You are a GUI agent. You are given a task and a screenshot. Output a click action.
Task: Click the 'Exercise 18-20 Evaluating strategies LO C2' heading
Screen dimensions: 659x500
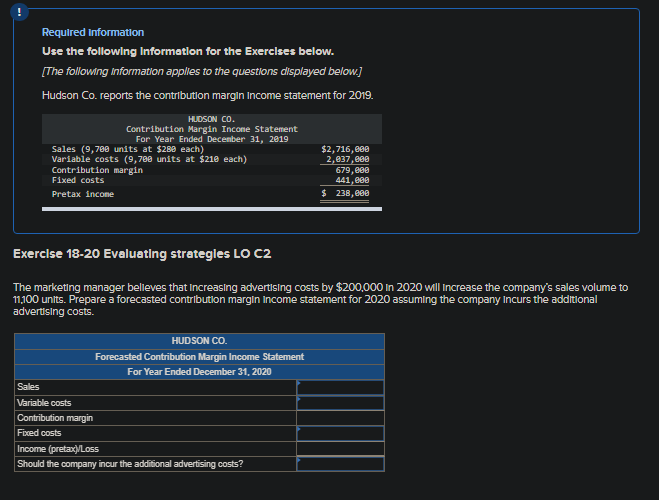click(x=142, y=254)
